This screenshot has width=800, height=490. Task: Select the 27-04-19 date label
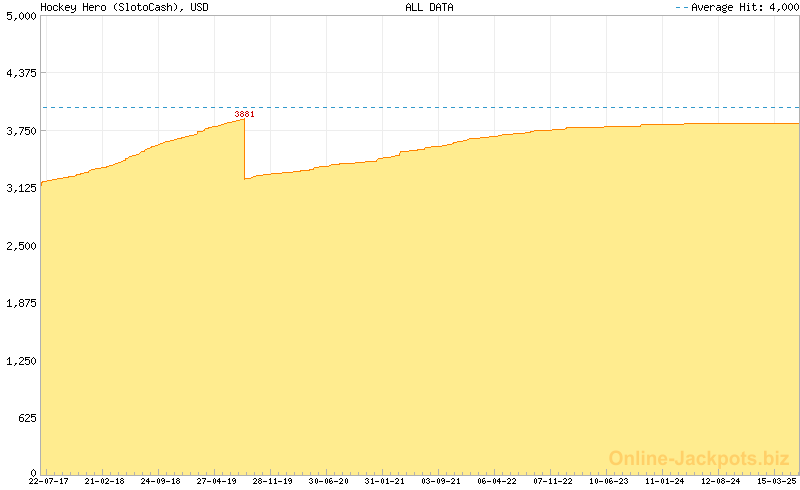(217, 481)
